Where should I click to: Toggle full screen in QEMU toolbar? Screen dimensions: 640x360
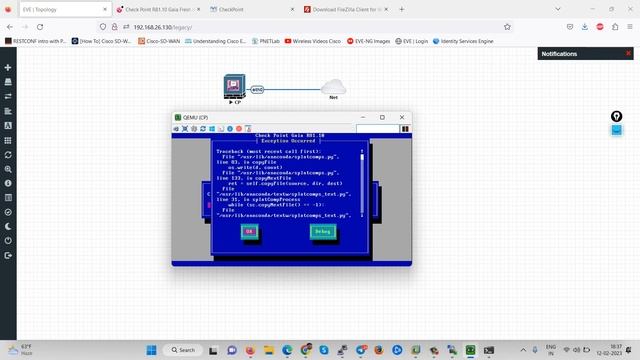185,129
